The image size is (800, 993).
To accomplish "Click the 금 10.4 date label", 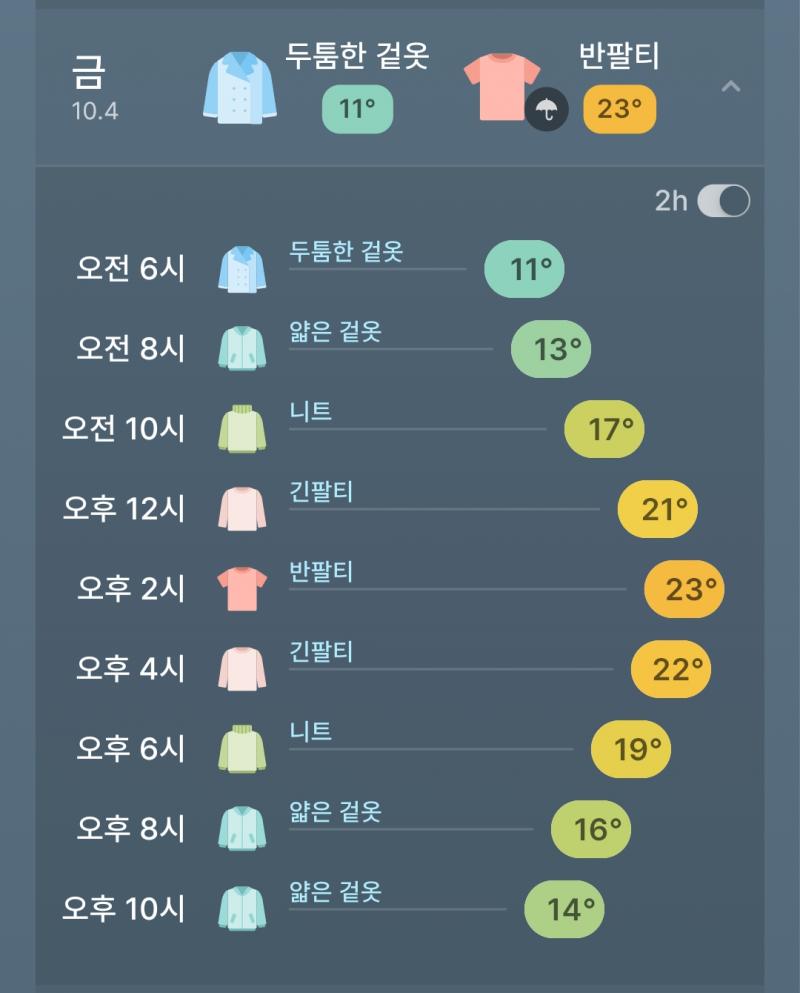I will tap(92, 86).
